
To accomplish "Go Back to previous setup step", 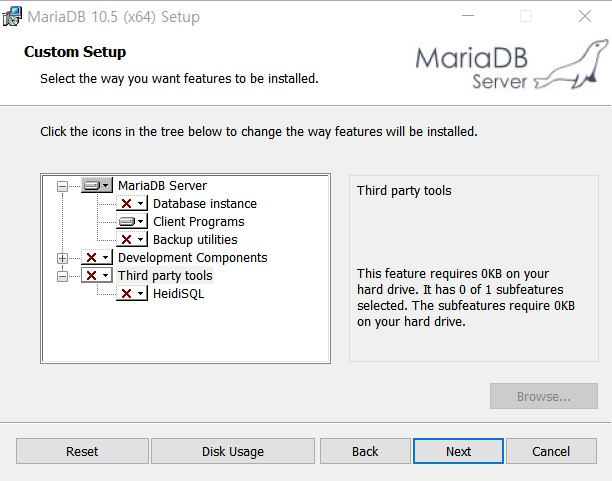I will [365, 451].
